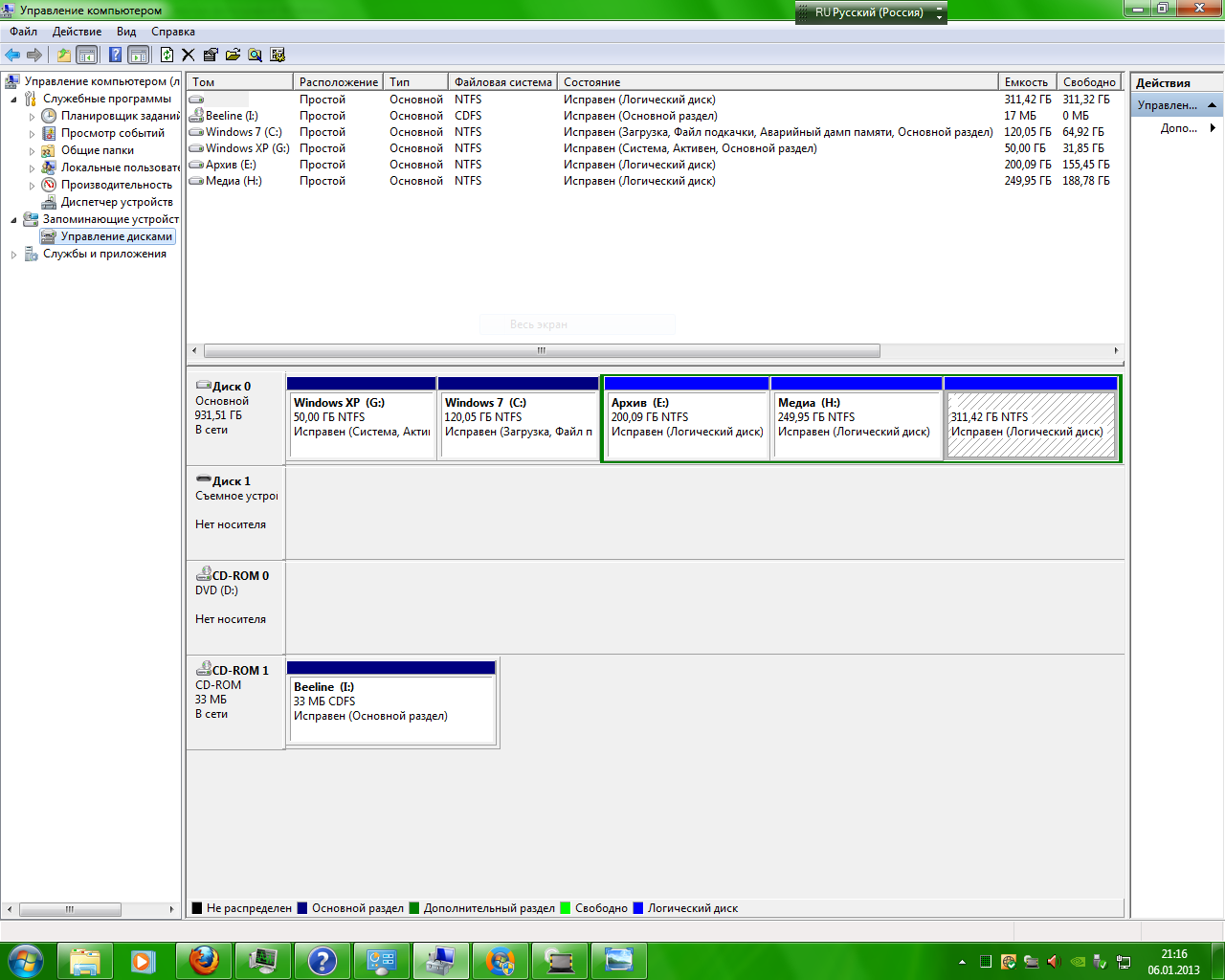Select Диспетчер устройств in the tree

tap(117, 202)
